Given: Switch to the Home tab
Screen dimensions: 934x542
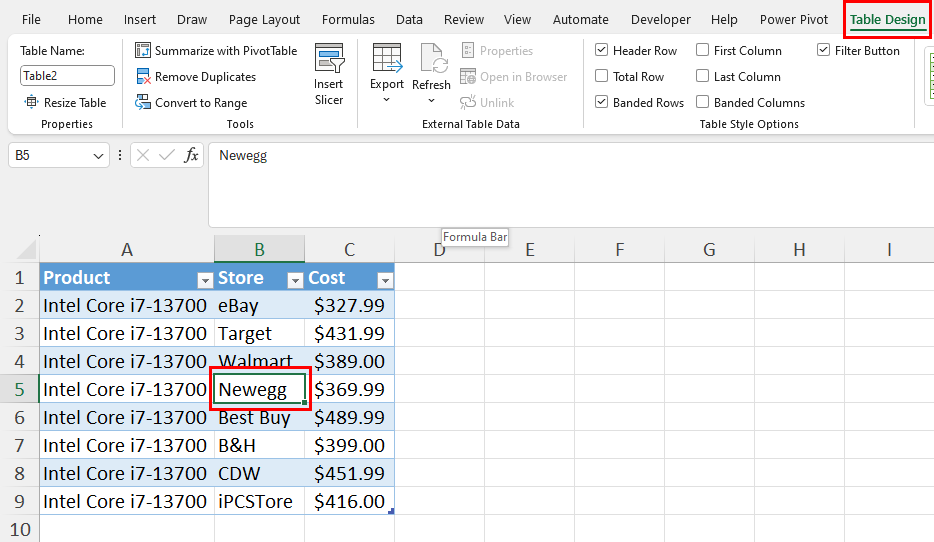Looking at the screenshot, I should pos(85,20).
